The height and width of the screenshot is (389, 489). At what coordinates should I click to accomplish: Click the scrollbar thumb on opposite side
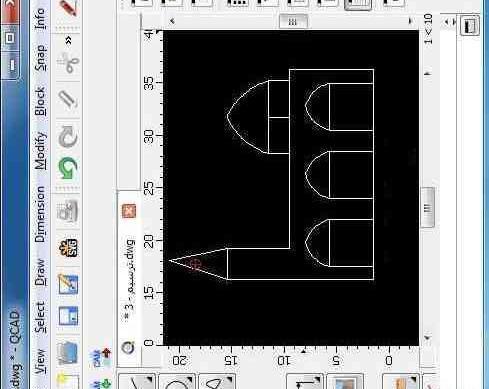(428, 208)
